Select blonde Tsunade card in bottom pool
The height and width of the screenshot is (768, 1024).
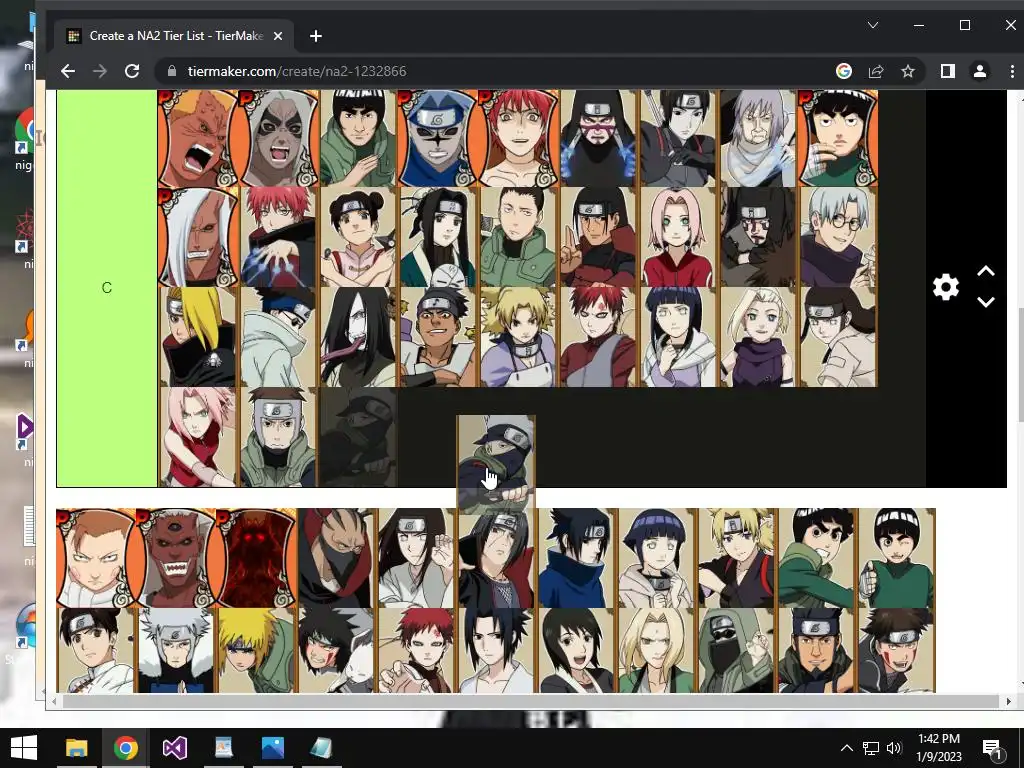pyautogui.click(x=656, y=650)
